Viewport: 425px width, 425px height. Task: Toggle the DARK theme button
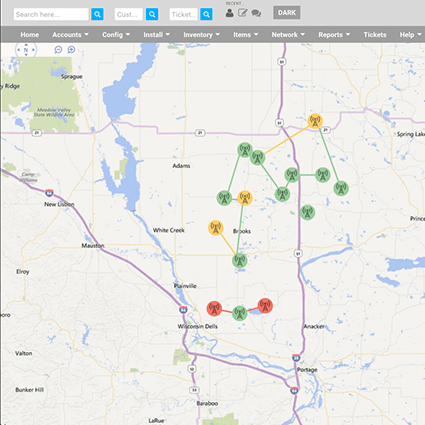tap(287, 13)
